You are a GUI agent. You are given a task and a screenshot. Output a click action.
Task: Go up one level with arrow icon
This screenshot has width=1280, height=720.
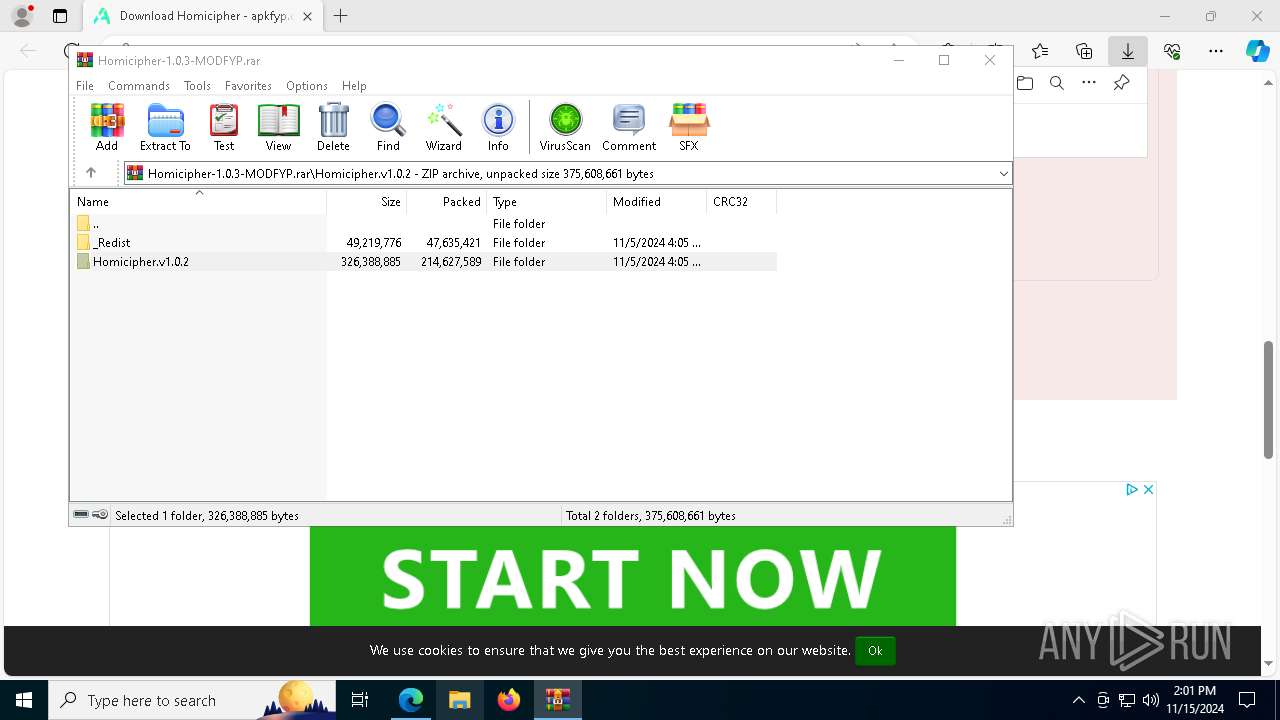[91, 173]
